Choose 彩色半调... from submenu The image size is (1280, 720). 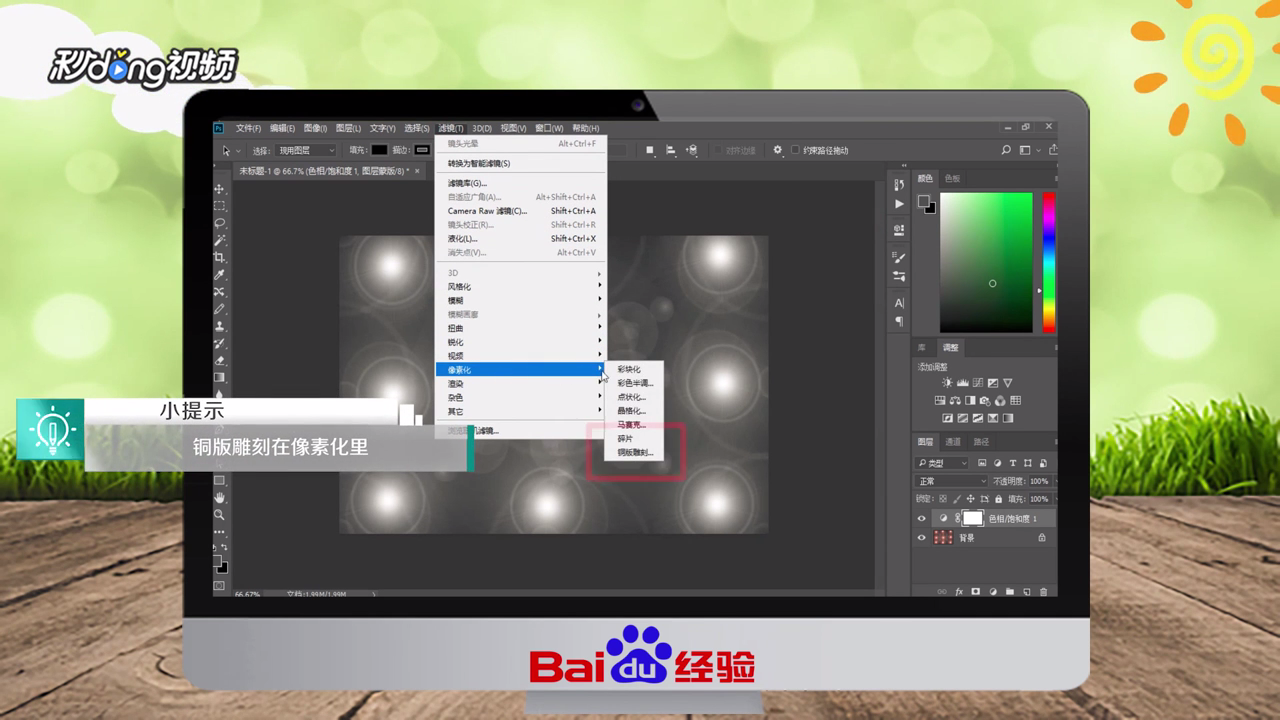click(634, 383)
